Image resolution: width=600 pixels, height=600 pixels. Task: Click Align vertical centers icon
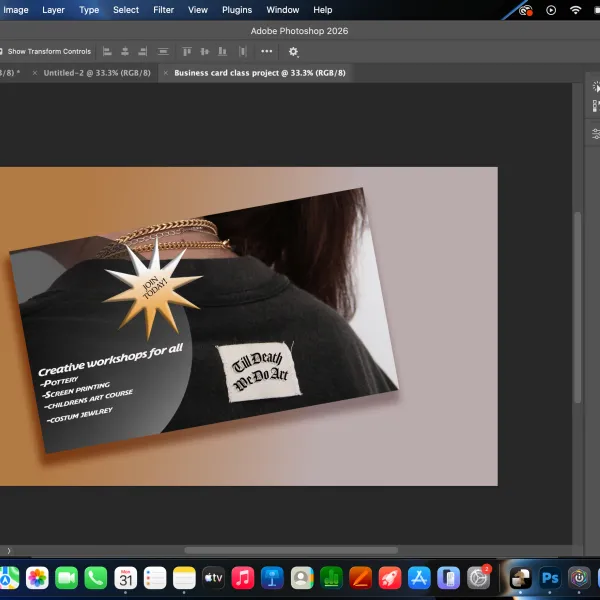coord(205,51)
